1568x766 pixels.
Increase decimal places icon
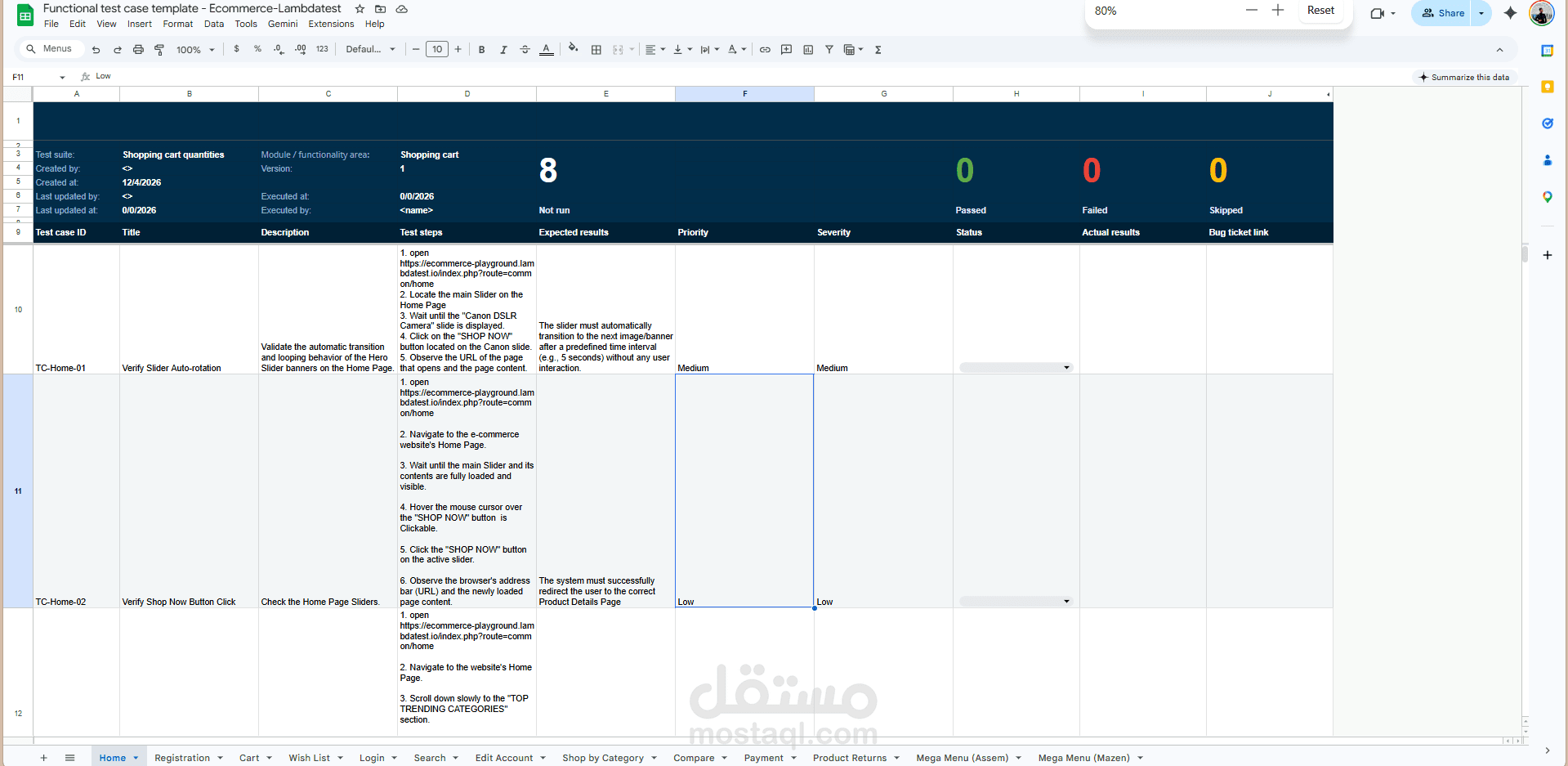click(301, 49)
